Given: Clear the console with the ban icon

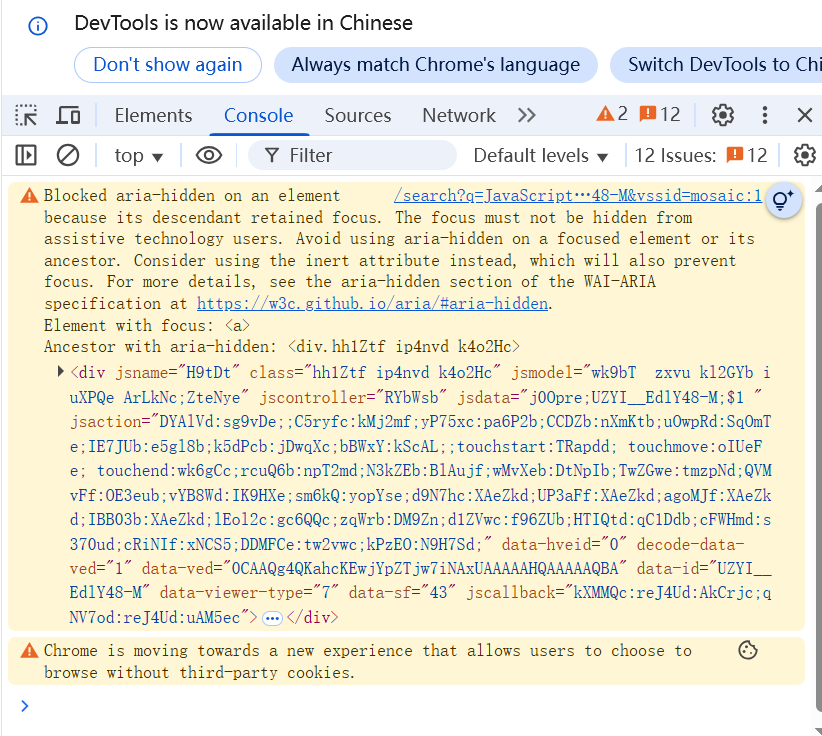Looking at the screenshot, I should 68,155.
